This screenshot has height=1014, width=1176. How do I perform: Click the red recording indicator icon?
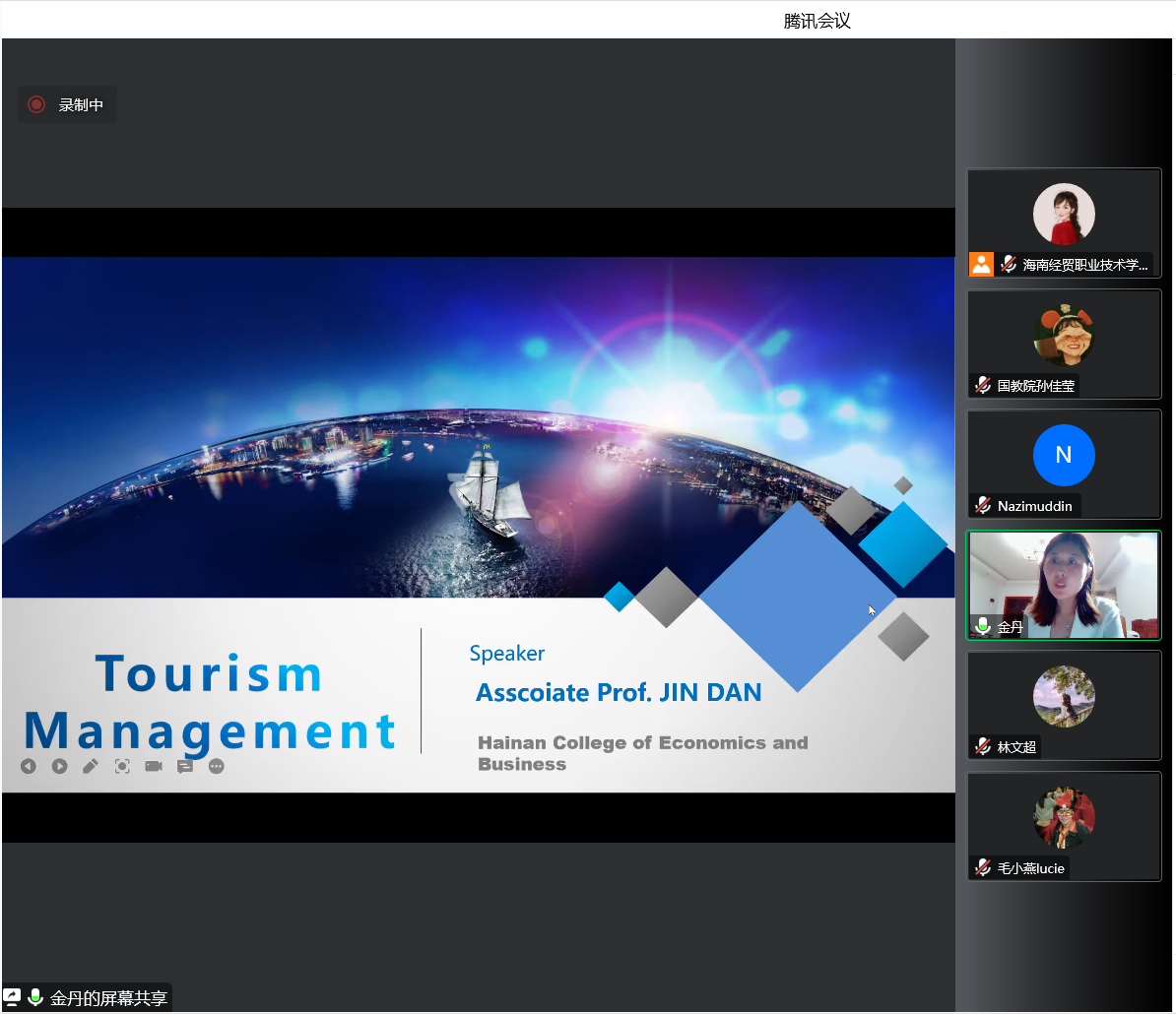click(36, 104)
